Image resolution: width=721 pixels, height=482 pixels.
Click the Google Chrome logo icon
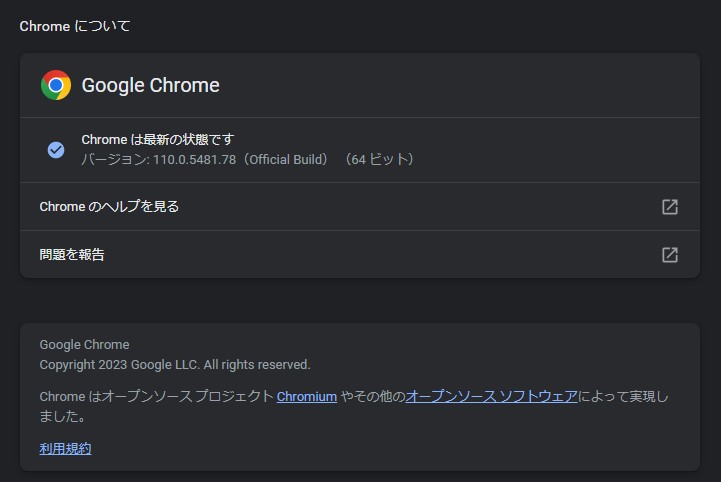tap(56, 85)
